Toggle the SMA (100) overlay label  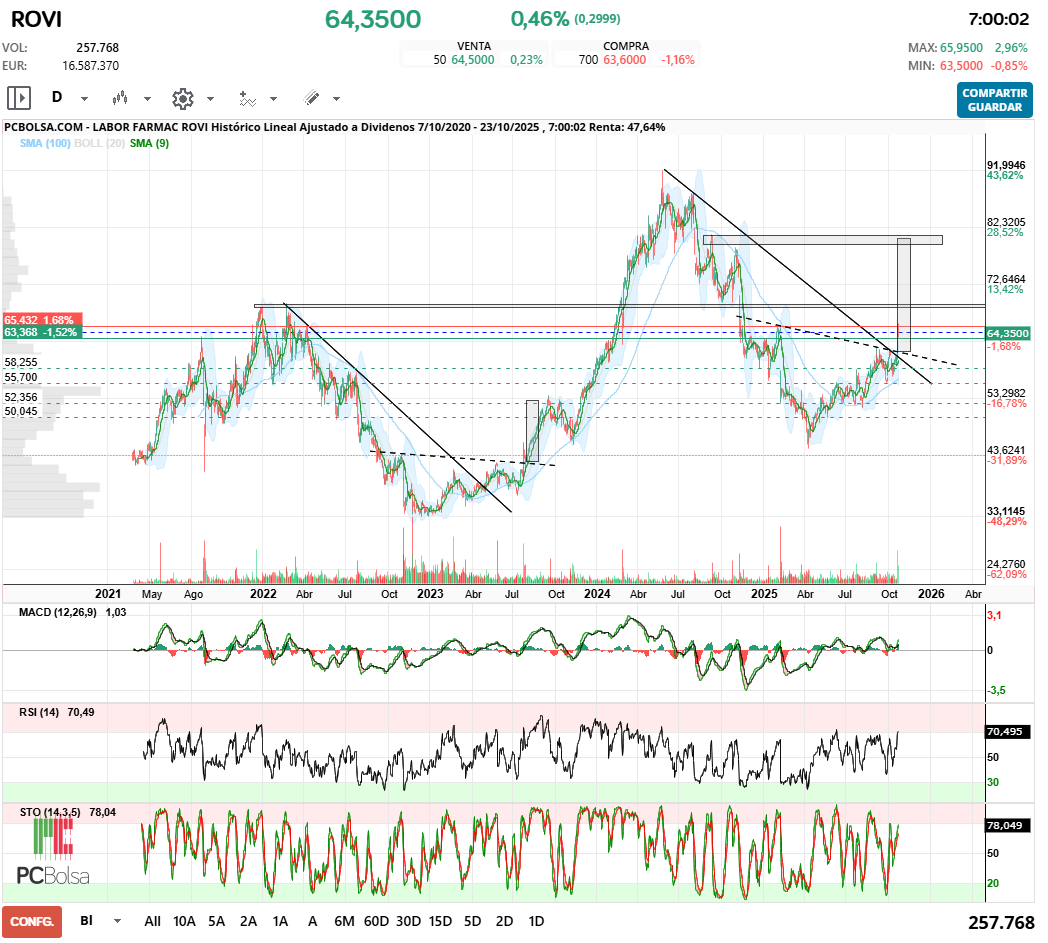[45, 144]
